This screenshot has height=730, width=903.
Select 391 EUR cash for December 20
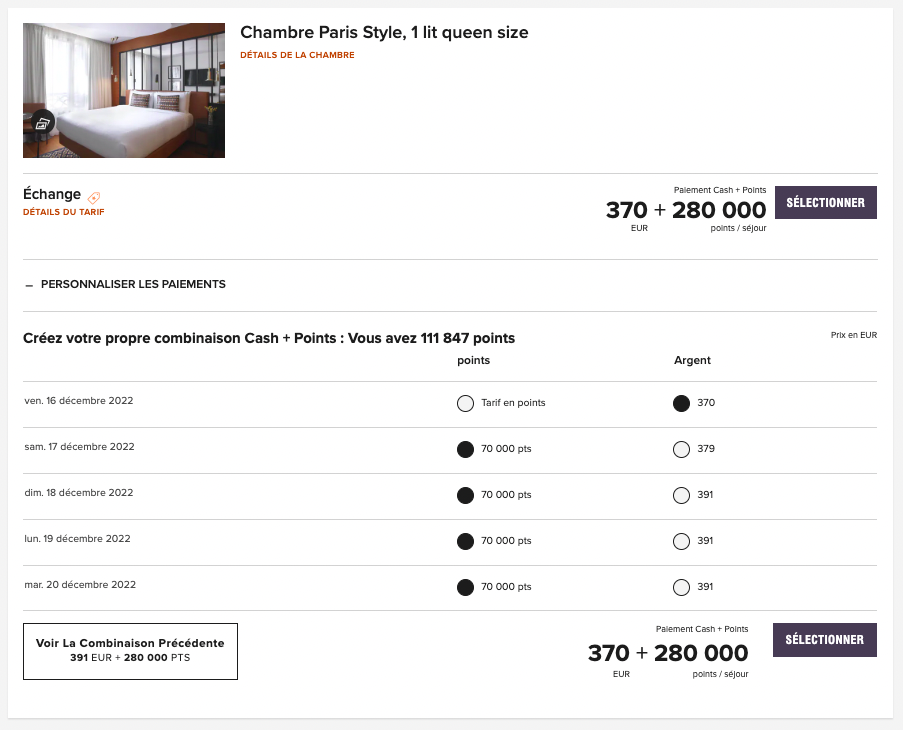680,587
